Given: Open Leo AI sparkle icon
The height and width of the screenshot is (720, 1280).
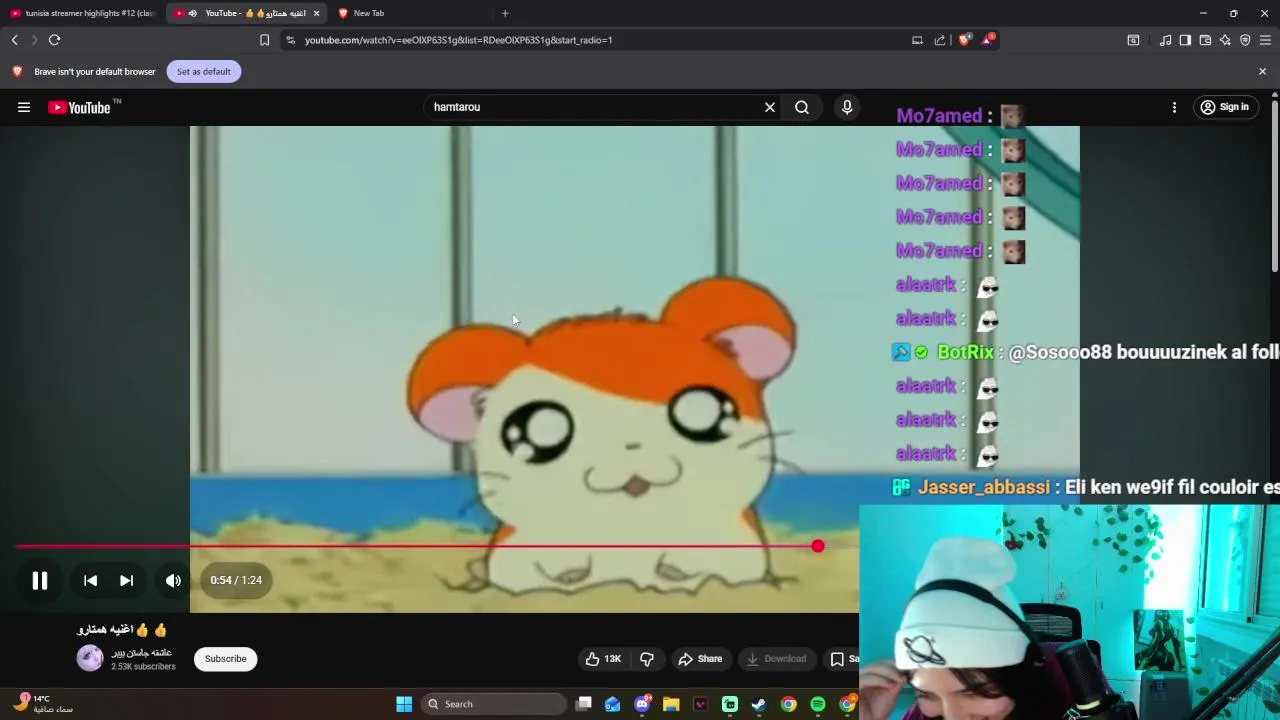Looking at the screenshot, I should coord(1225,40).
